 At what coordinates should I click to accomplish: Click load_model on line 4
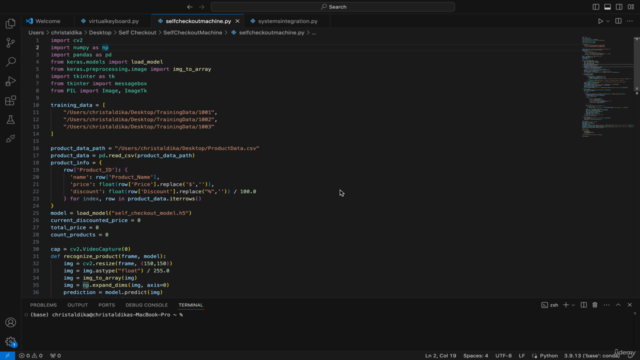pos(147,62)
